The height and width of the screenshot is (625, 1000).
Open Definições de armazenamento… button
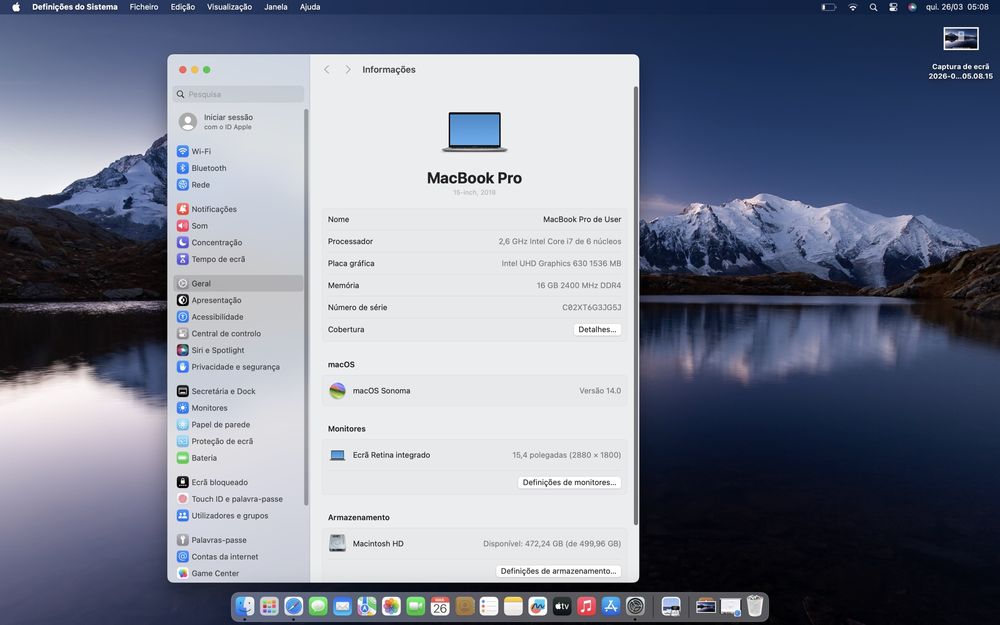coord(558,571)
